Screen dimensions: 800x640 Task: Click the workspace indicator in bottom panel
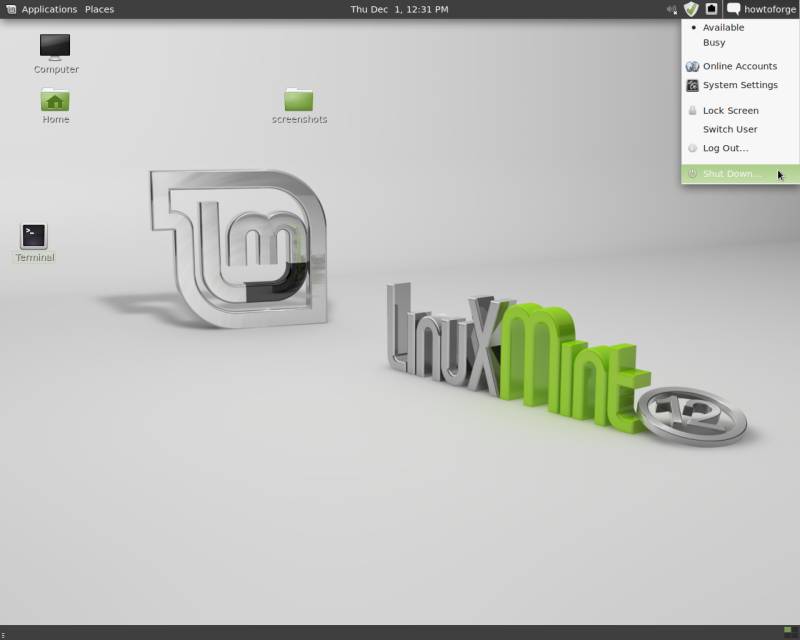pos(787,630)
